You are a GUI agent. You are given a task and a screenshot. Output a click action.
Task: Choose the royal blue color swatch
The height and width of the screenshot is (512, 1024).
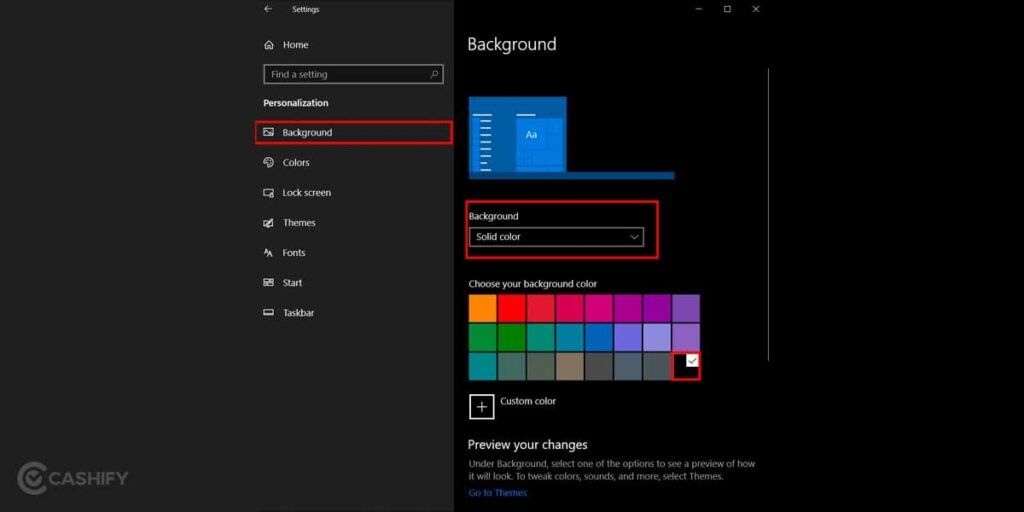(599, 337)
